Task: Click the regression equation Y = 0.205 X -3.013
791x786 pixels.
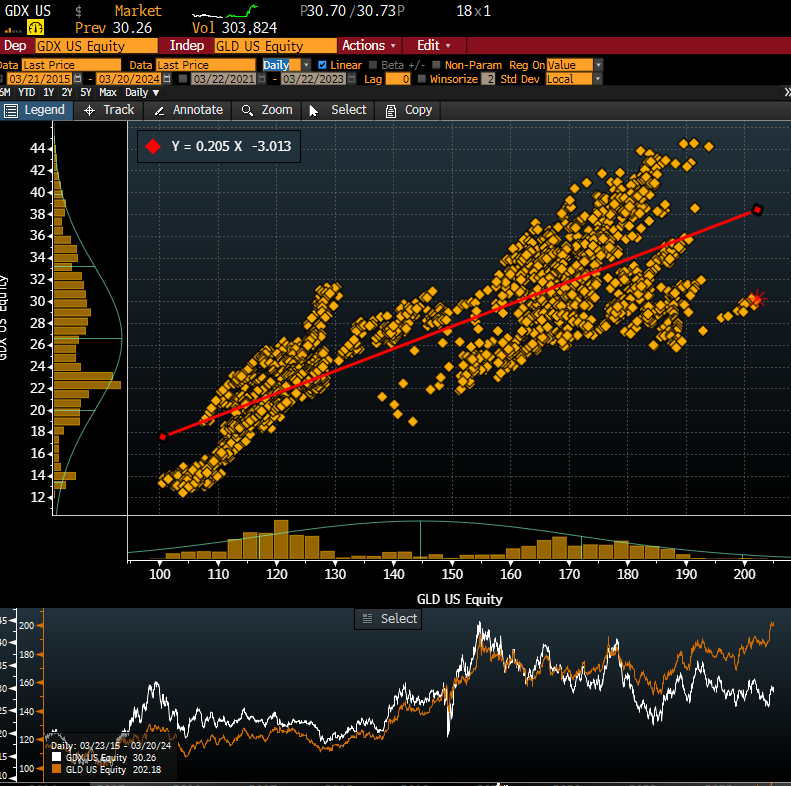Action: [x=231, y=146]
